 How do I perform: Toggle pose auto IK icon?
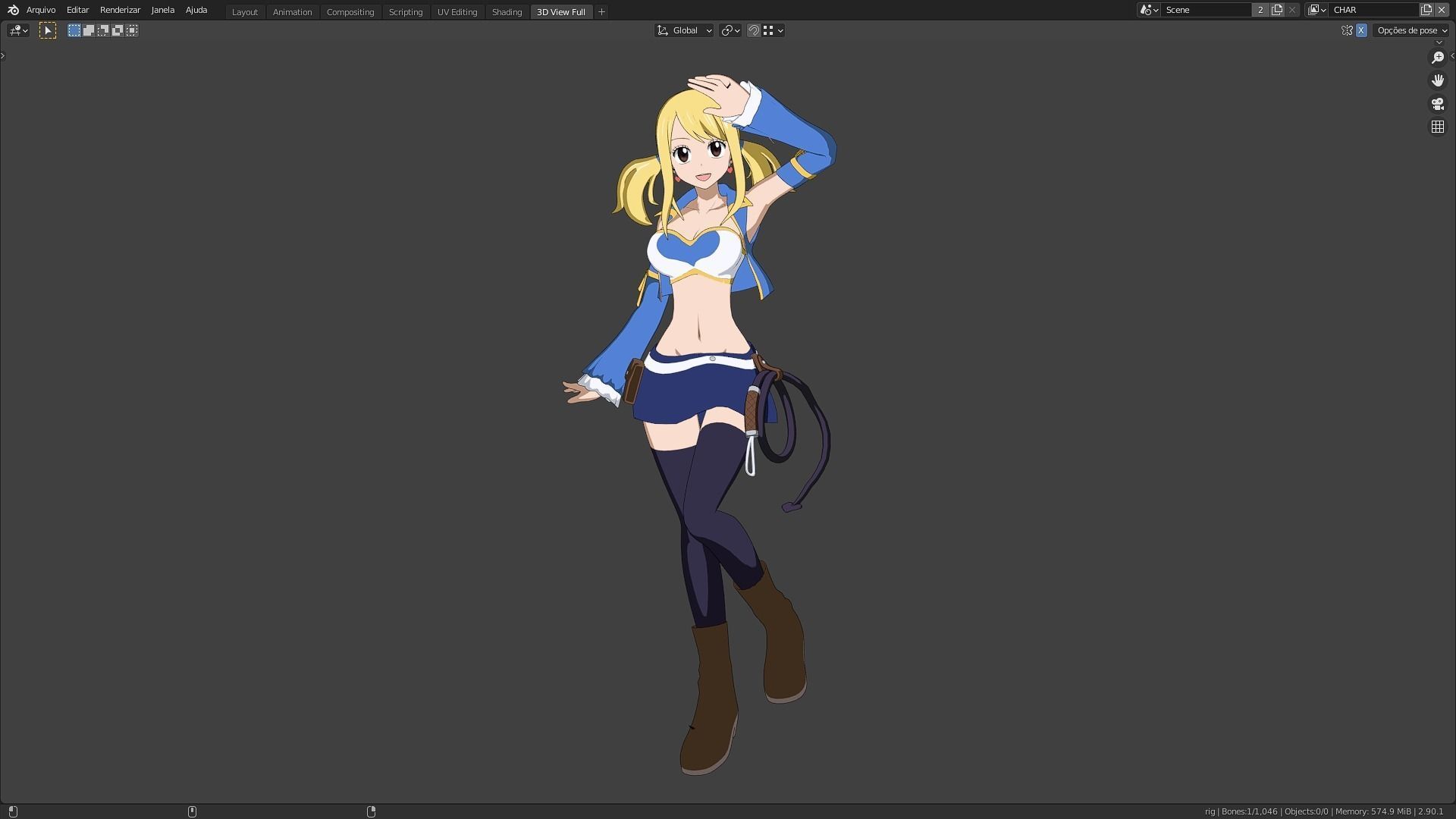[1347, 30]
